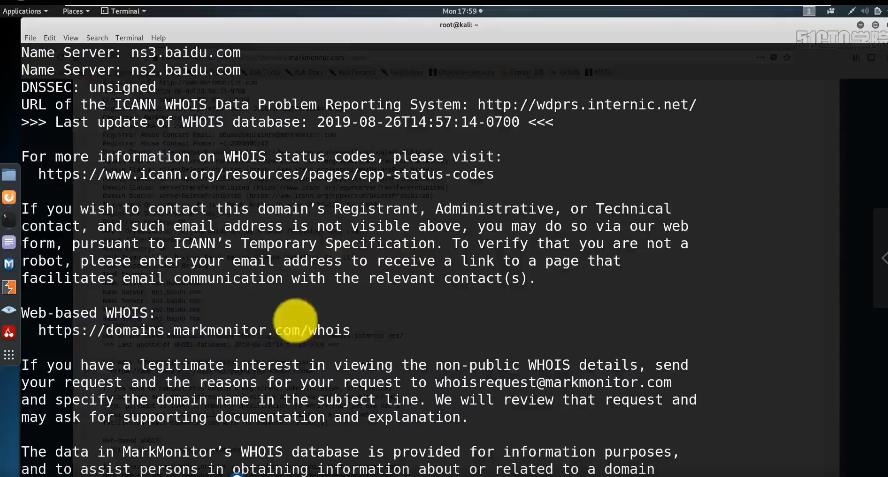Expand the Applications menu in top panel
Viewport: 888px width, 477px height.
24,11
